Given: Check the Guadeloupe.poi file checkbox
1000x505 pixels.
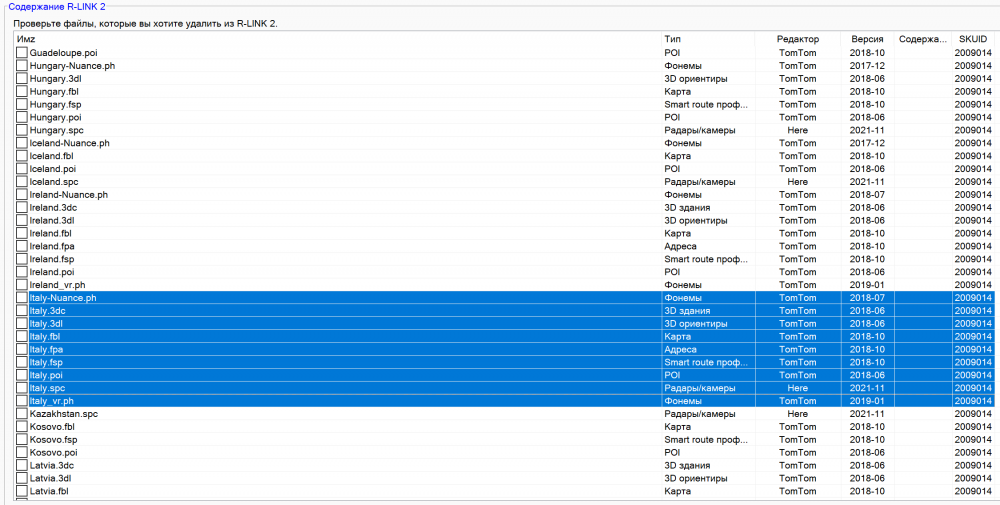Looking at the screenshot, I should 22,53.
